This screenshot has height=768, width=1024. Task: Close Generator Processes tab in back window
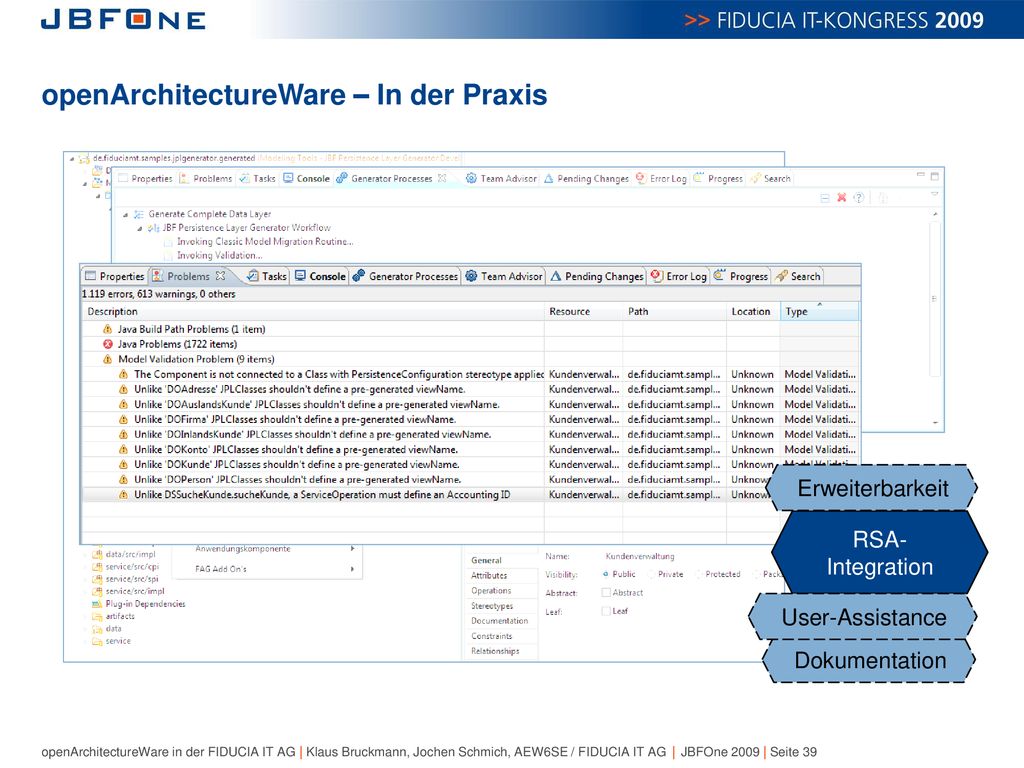(x=442, y=178)
